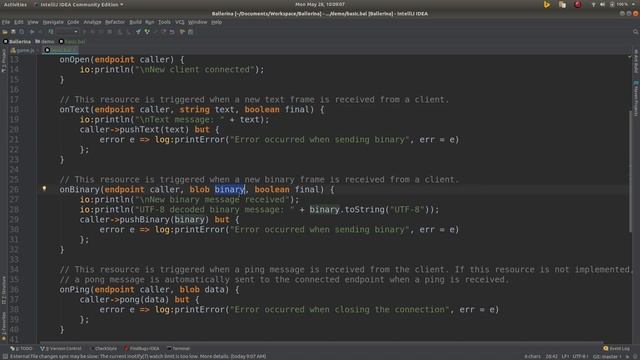Click the VCS update project icon

[138, 32]
